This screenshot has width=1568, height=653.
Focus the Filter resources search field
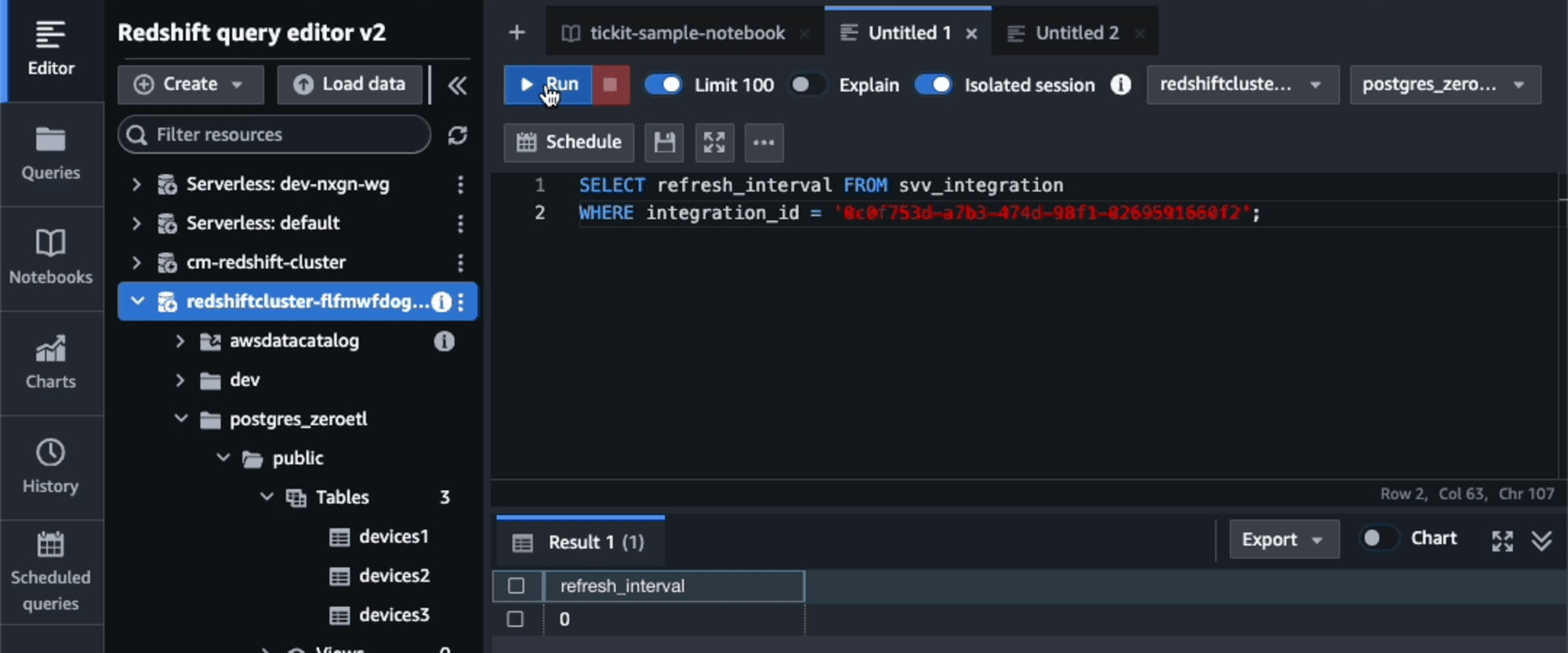(x=274, y=135)
